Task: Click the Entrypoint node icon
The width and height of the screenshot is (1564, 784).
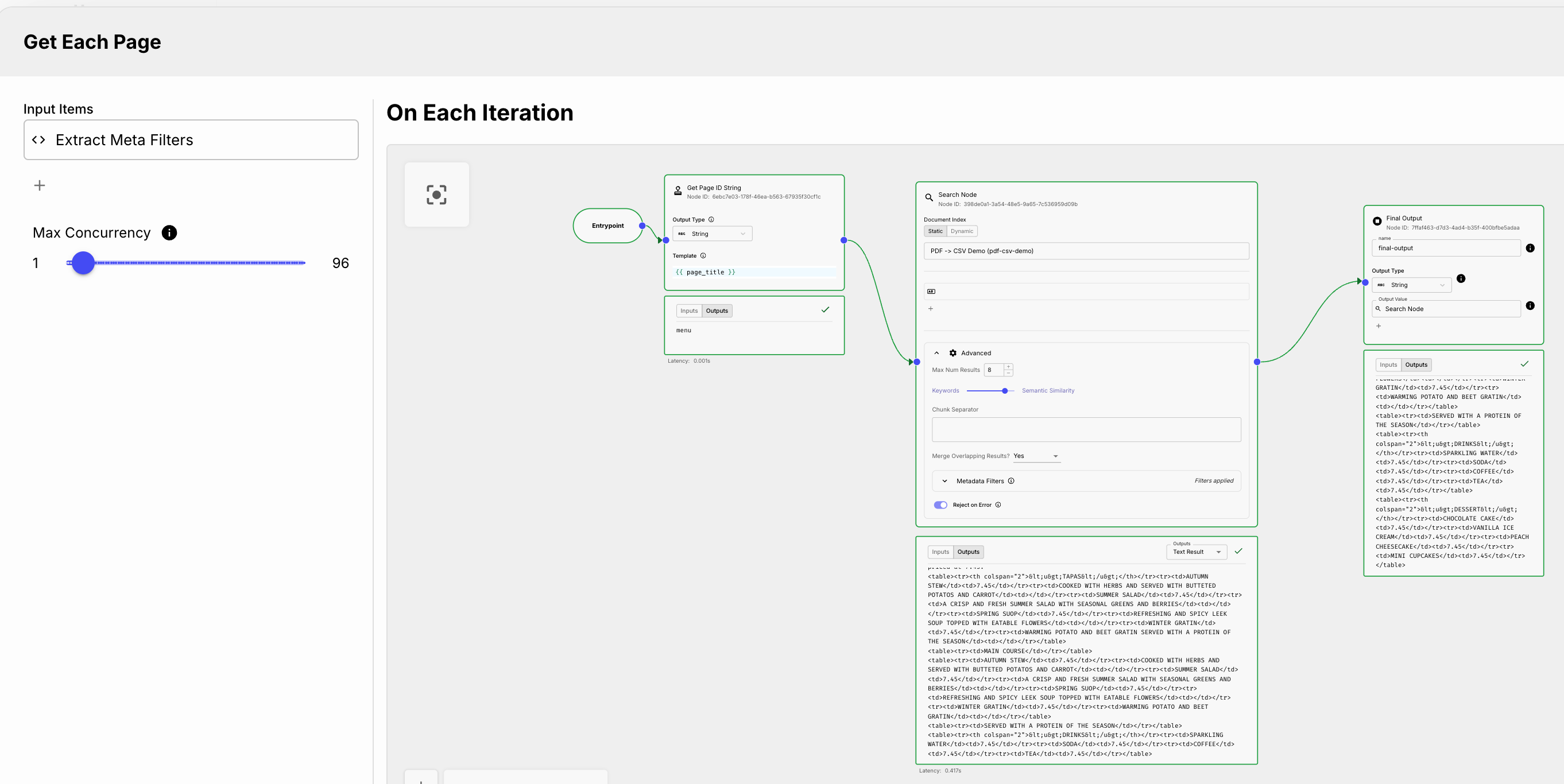Action: coord(608,225)
